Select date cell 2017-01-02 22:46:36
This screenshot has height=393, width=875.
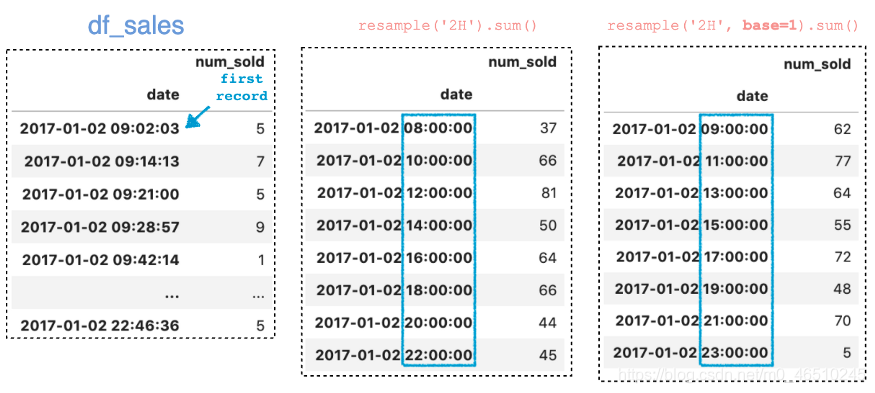point(100,325)
